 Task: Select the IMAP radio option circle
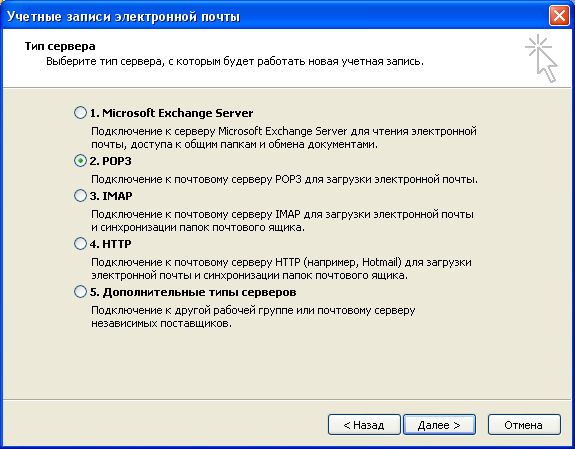pos(80,196)
